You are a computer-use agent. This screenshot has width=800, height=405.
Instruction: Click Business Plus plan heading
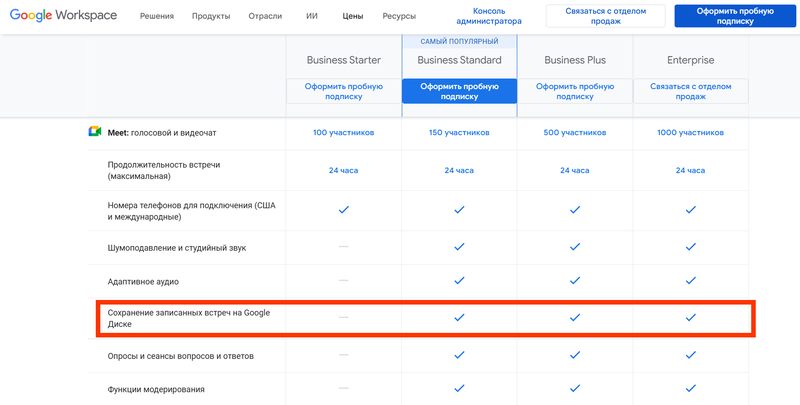click(x=575, y=60)
